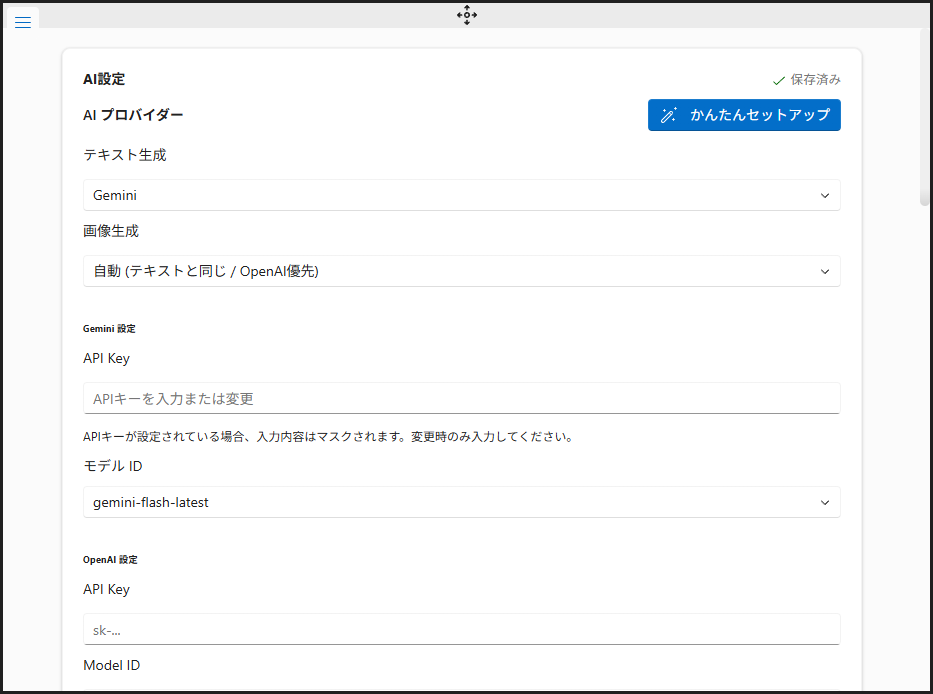
Task: Click the Model ID label in OpenAI section
Action: click(x=111, y=665)
